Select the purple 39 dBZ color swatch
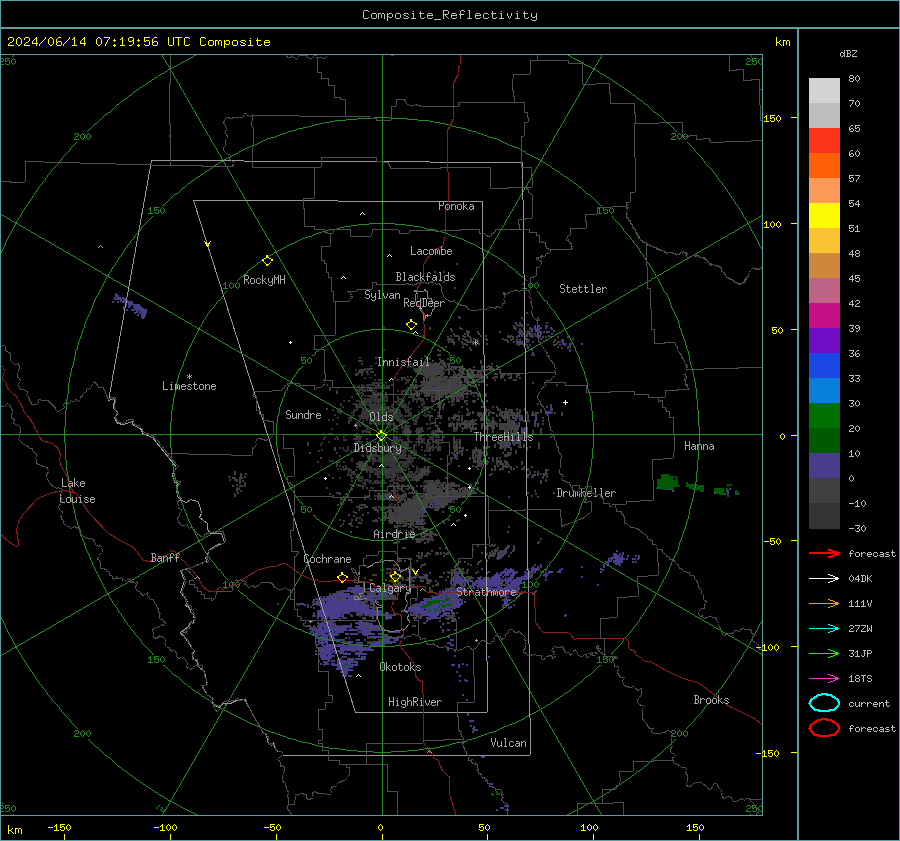Viewport: 900px width, 841px height. (x=824, y=340)
